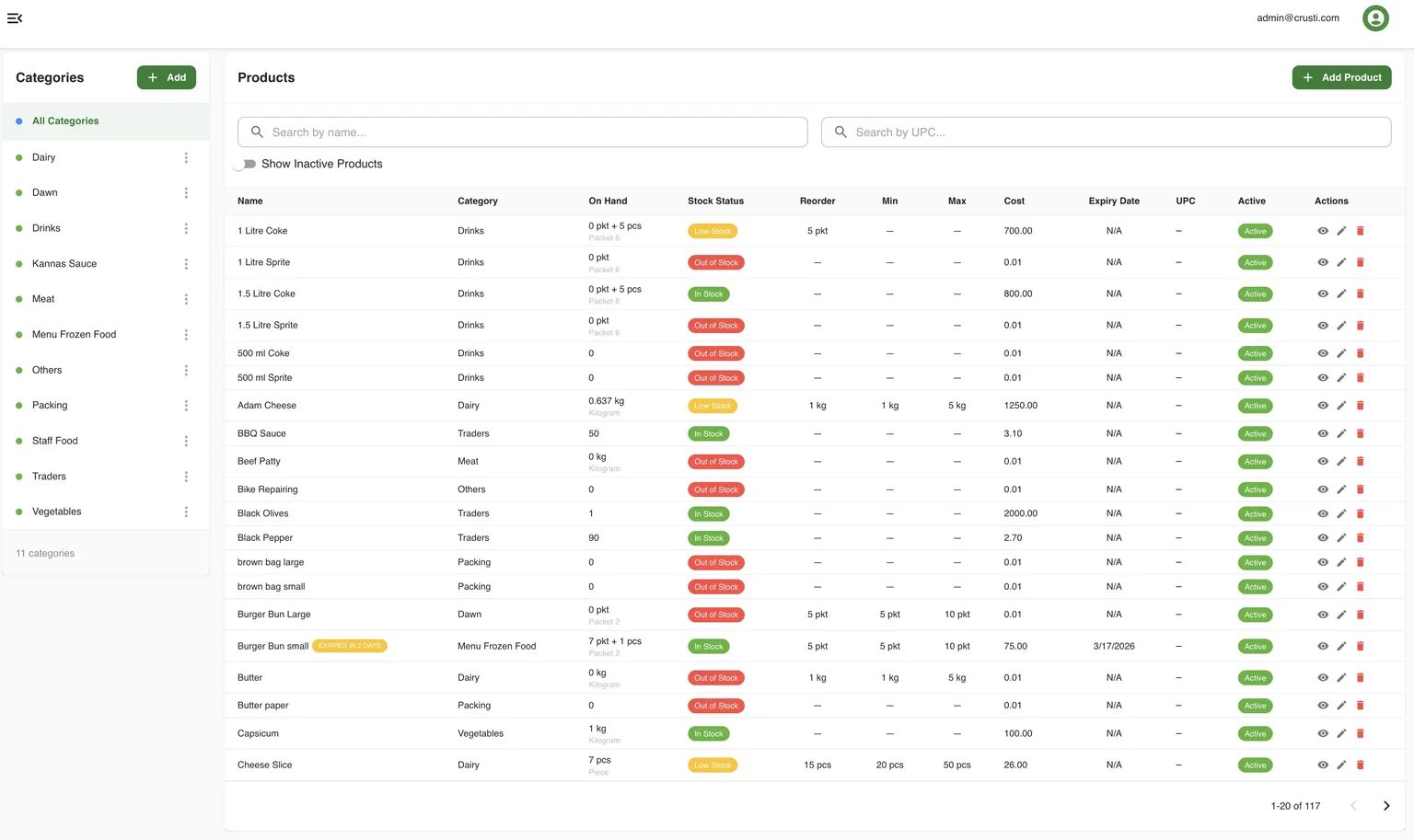Screen dimensions: 1414x840
Task: Edit the Adam Cheese product
Action: click(1341, 405)
